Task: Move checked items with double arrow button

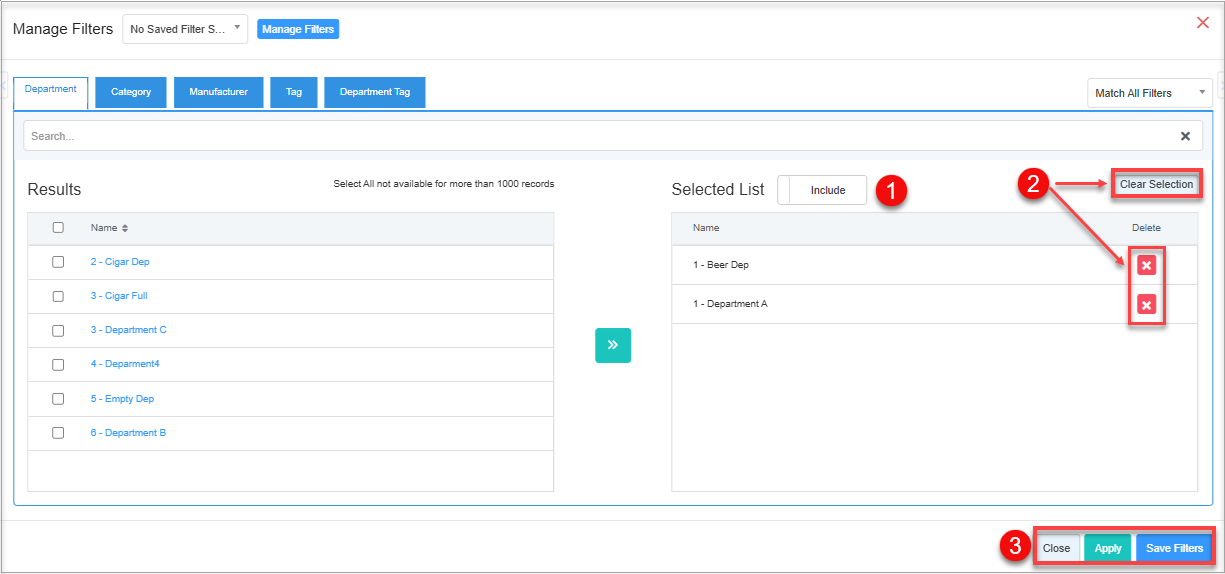Action: 613,345
